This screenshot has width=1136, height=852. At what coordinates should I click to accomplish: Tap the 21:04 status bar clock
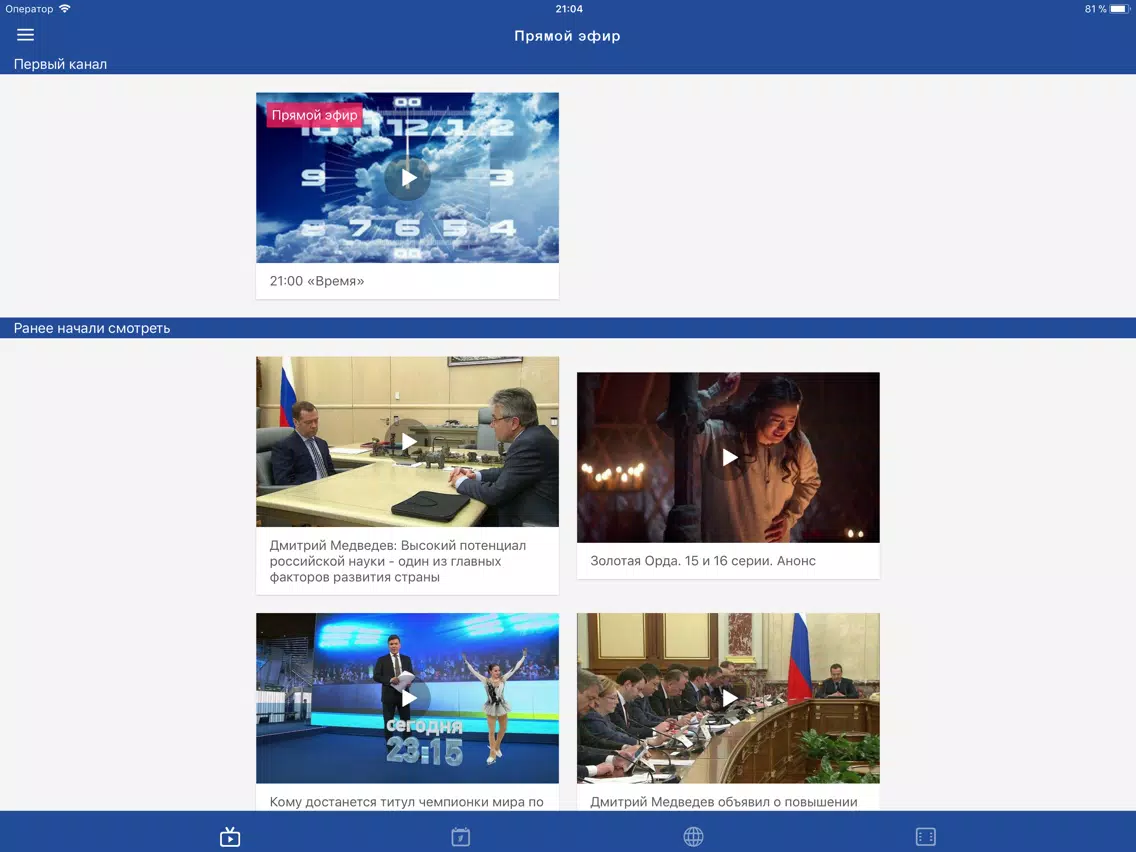pyautogui.click(x=569, y=9)
